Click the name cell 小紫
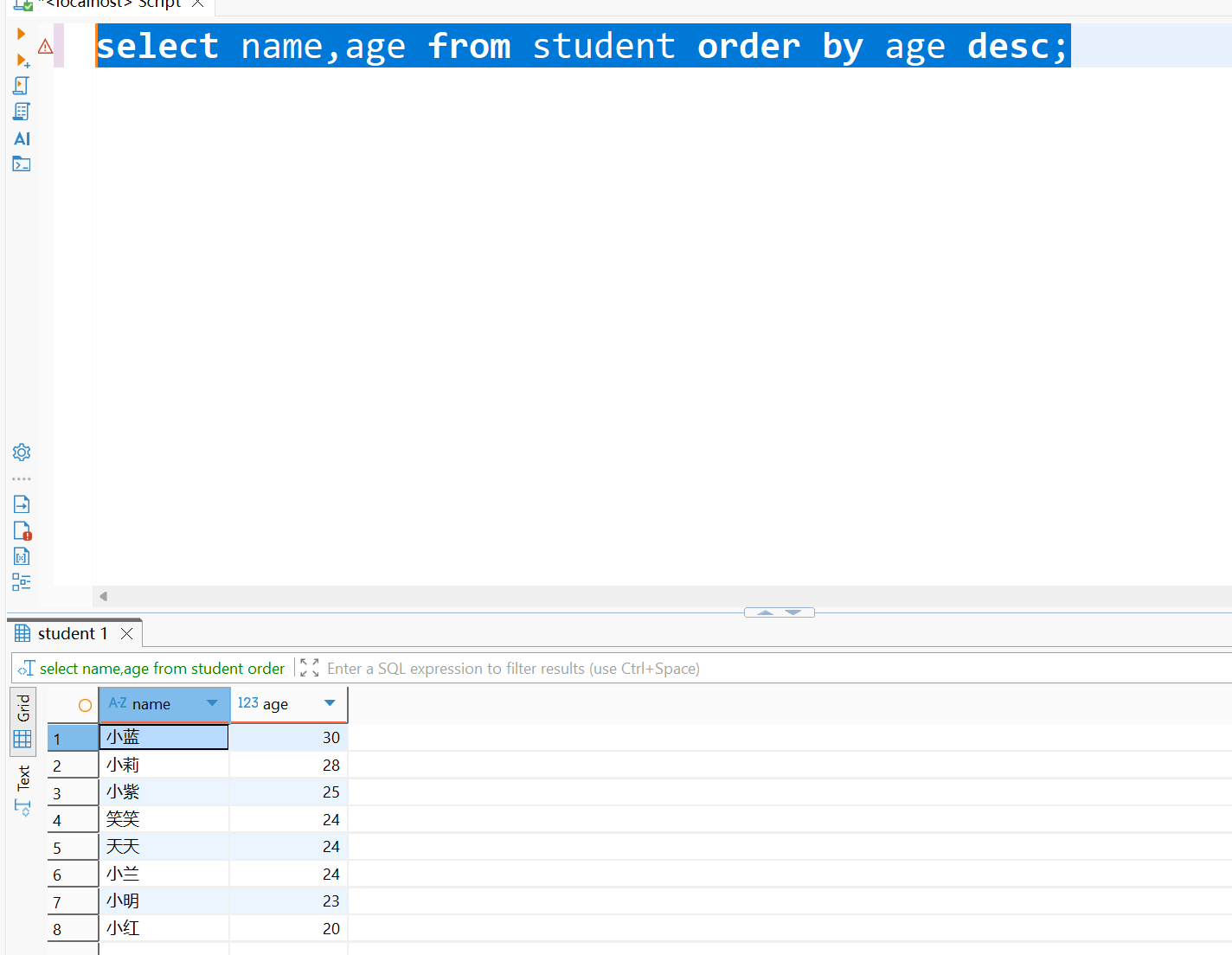This screenshot has width=1232, height=955. pos(164,792)
